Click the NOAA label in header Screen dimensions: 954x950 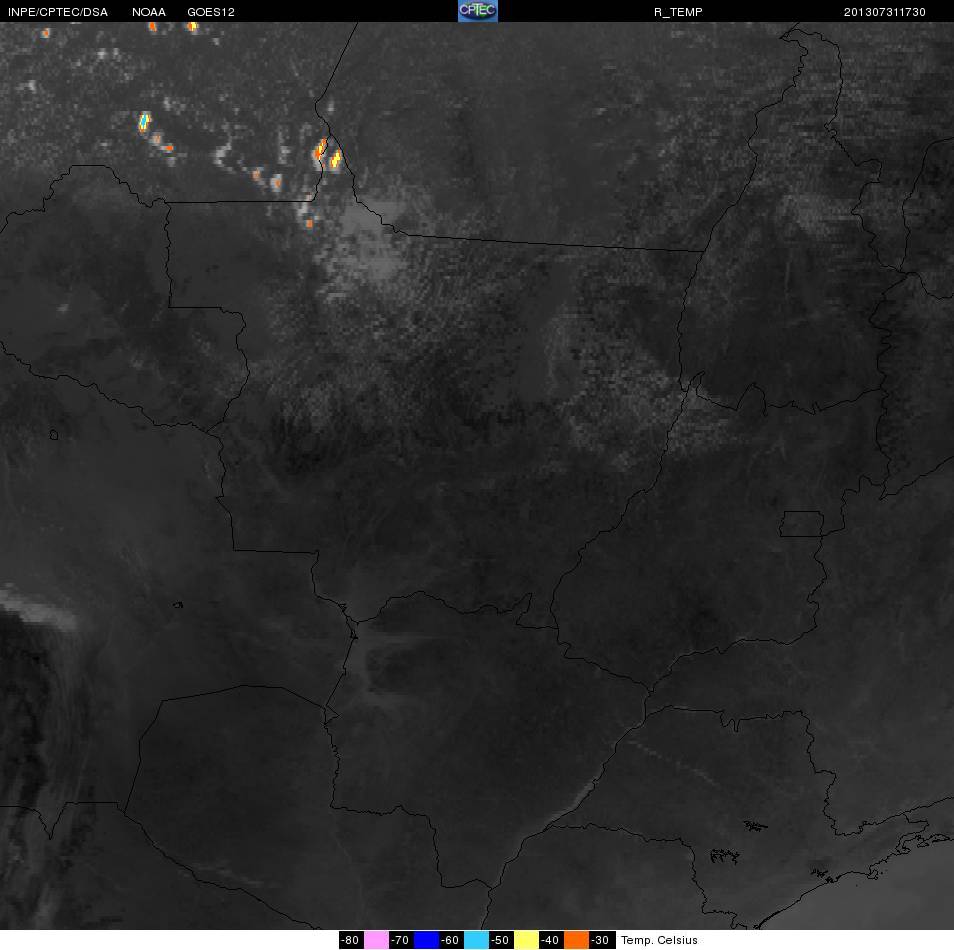(148, 12)
